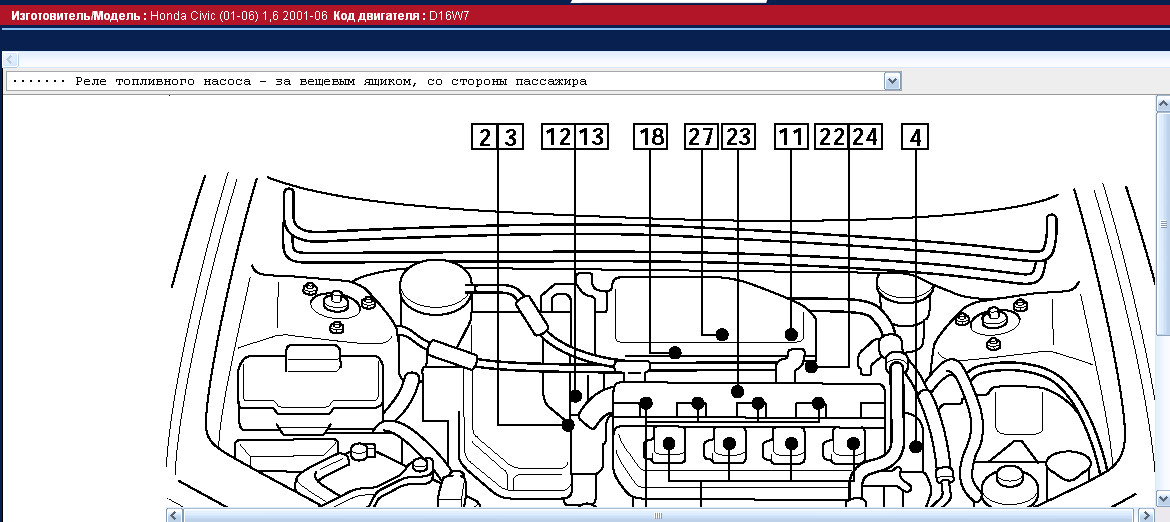1170x522 pixels.
Task: Click the 'Изготовитель/Модель' header label
Action: click(78, 15)
